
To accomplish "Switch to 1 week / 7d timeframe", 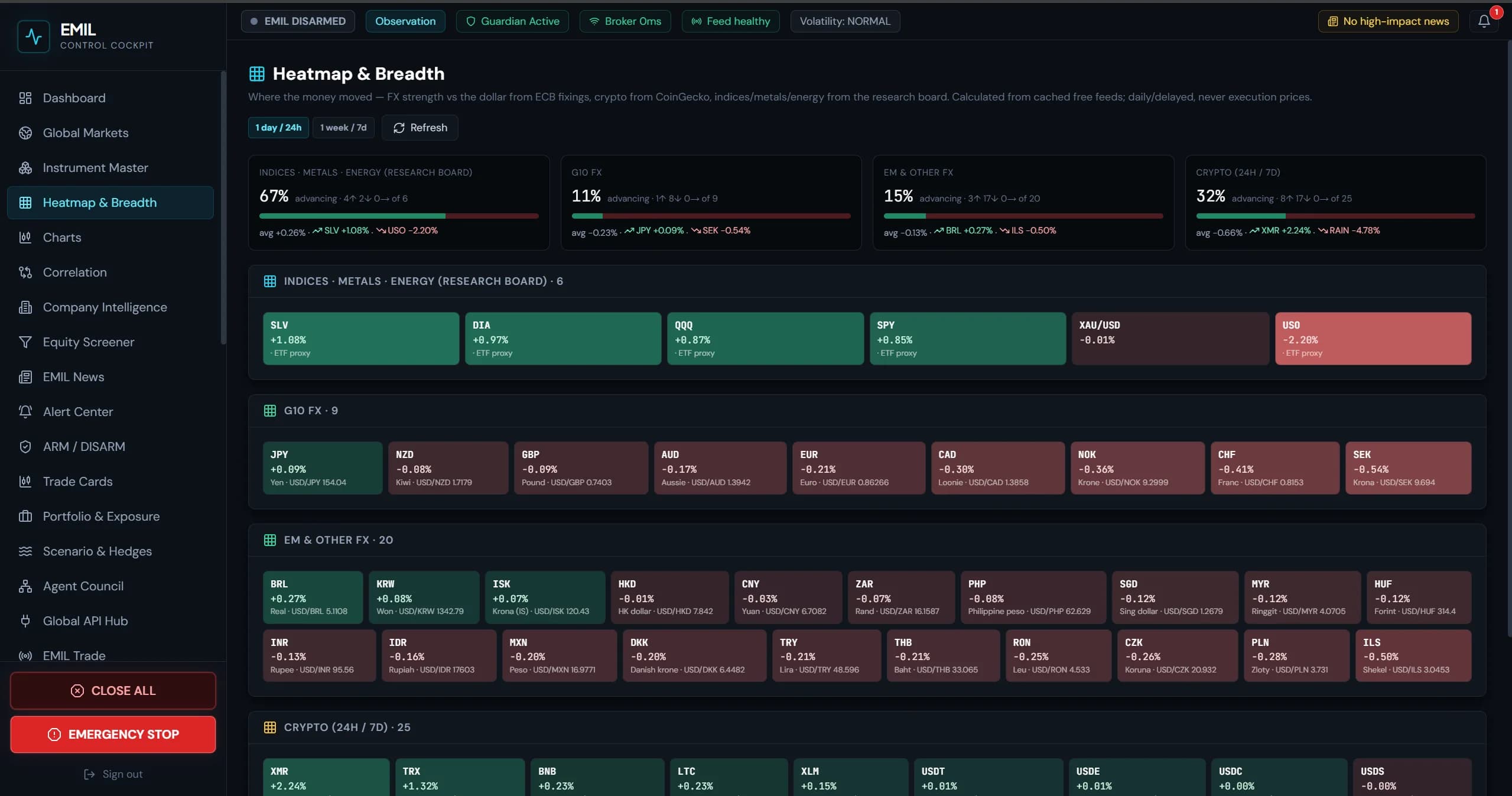I will pyautogui.click(x=343, y=128).
